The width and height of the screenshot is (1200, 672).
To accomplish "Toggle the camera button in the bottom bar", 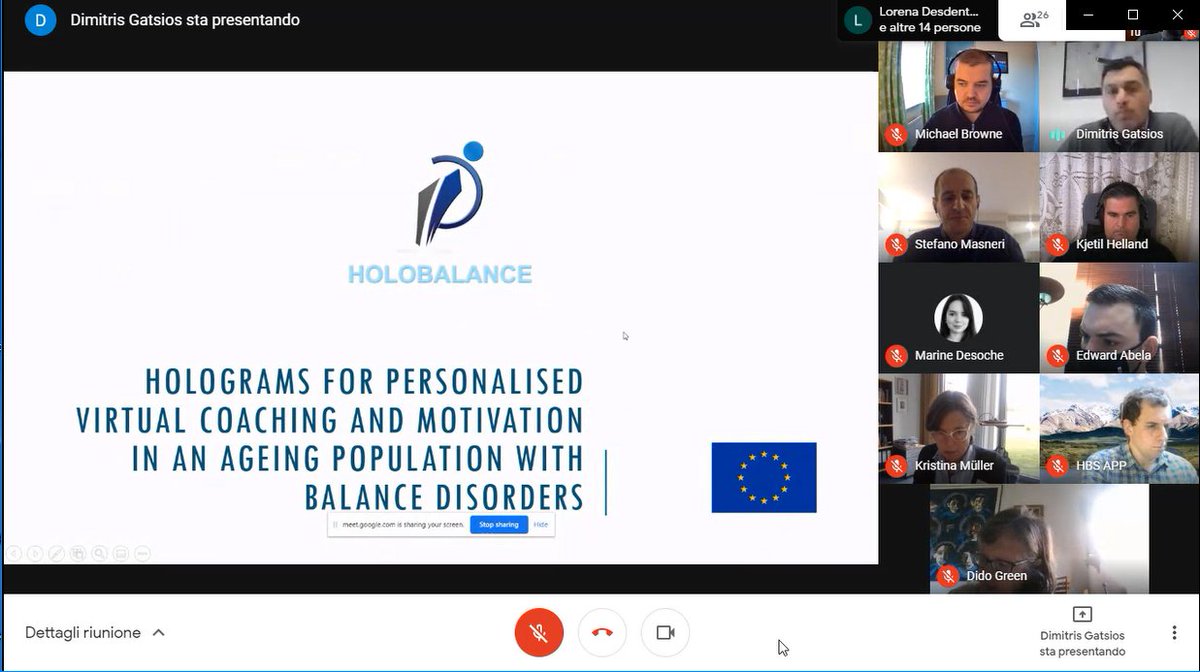I will click(x=665, y=633).
